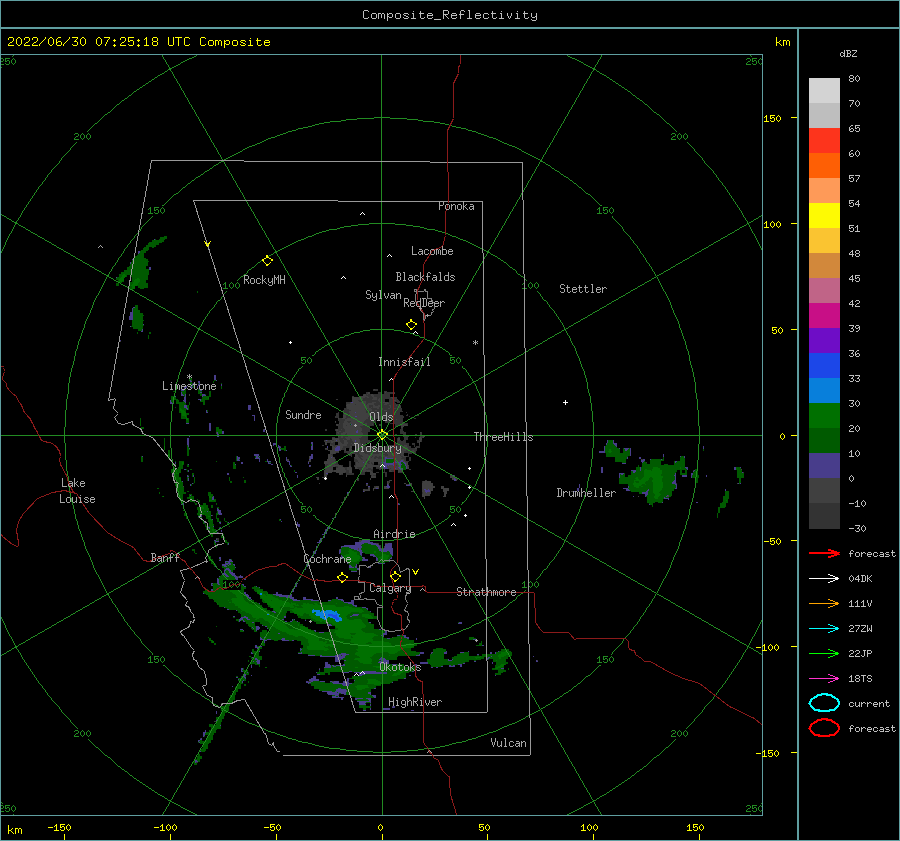Click the Cochrane label
Viewport: 900px width, 841px height.
click(x=327, y=559)
